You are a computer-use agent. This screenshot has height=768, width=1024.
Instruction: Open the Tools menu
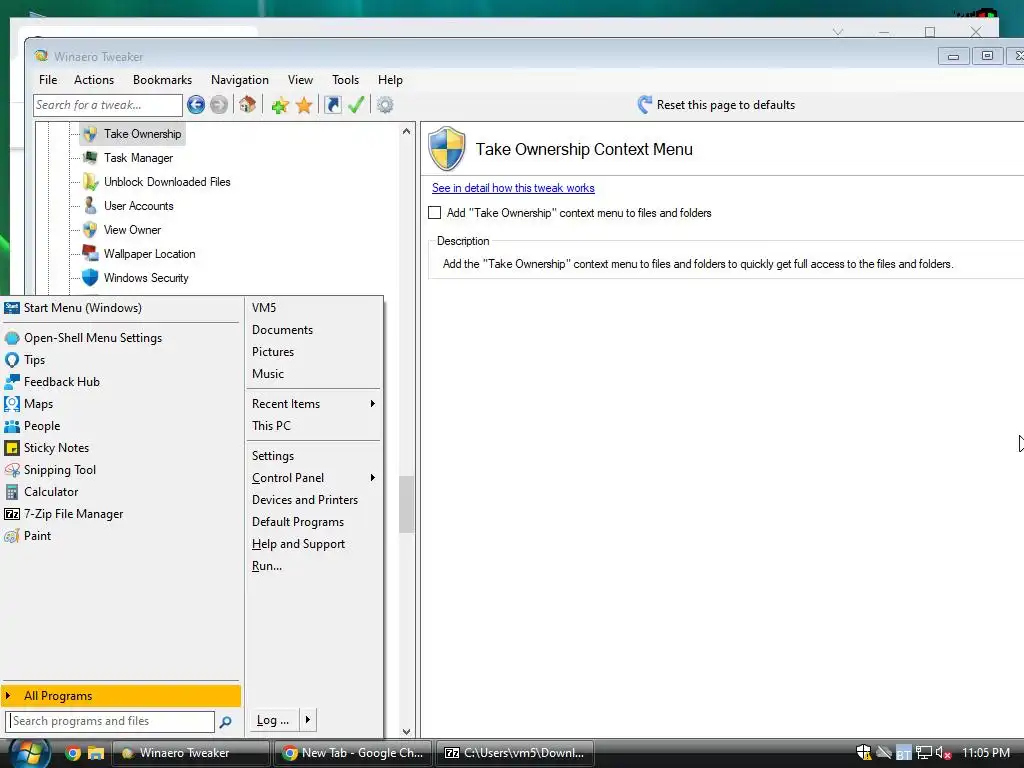pyautogui.click(x=345, y=80)
